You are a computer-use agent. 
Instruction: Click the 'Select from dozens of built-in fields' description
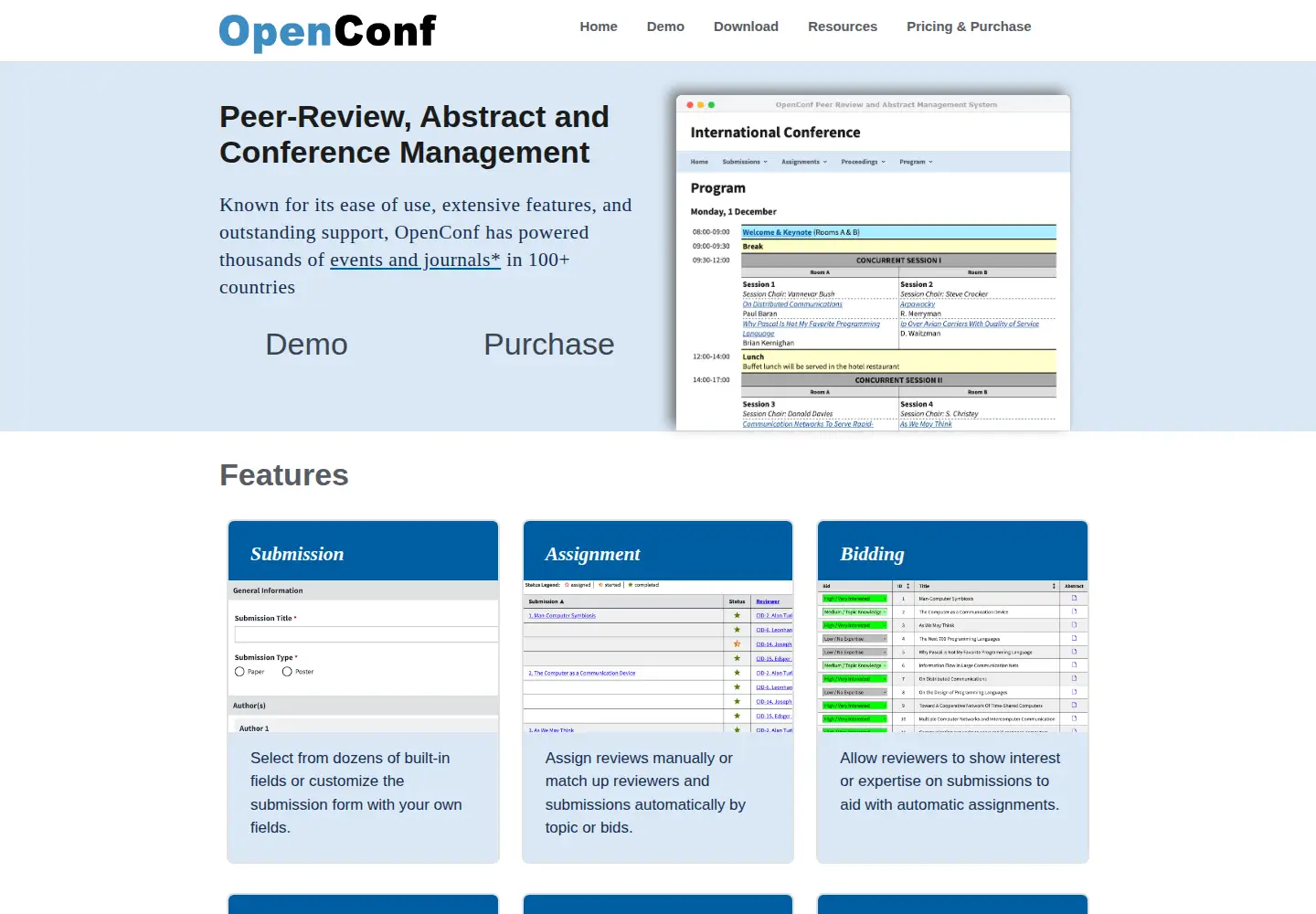tap(356, 792)
